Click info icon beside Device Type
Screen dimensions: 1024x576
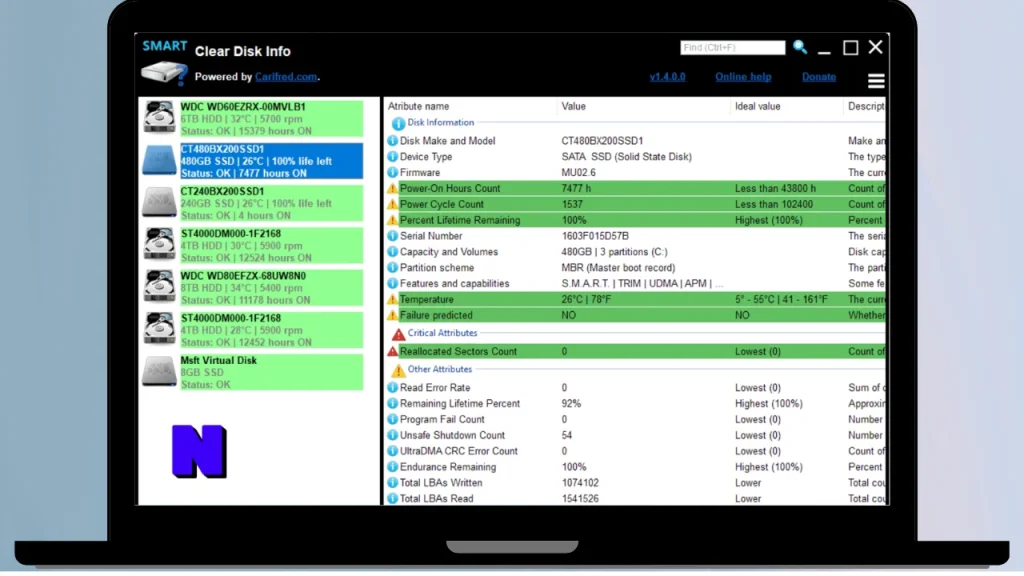392,157
